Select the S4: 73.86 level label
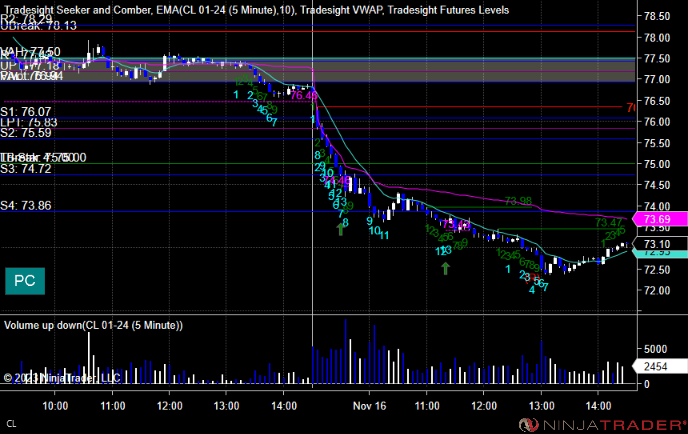 click(26, 205)
